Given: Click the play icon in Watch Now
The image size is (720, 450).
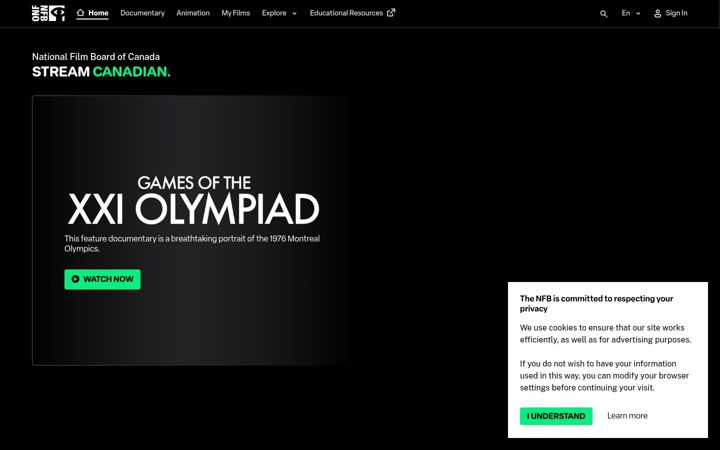Looking at the screenshot, I should click(x=75, y=279).
